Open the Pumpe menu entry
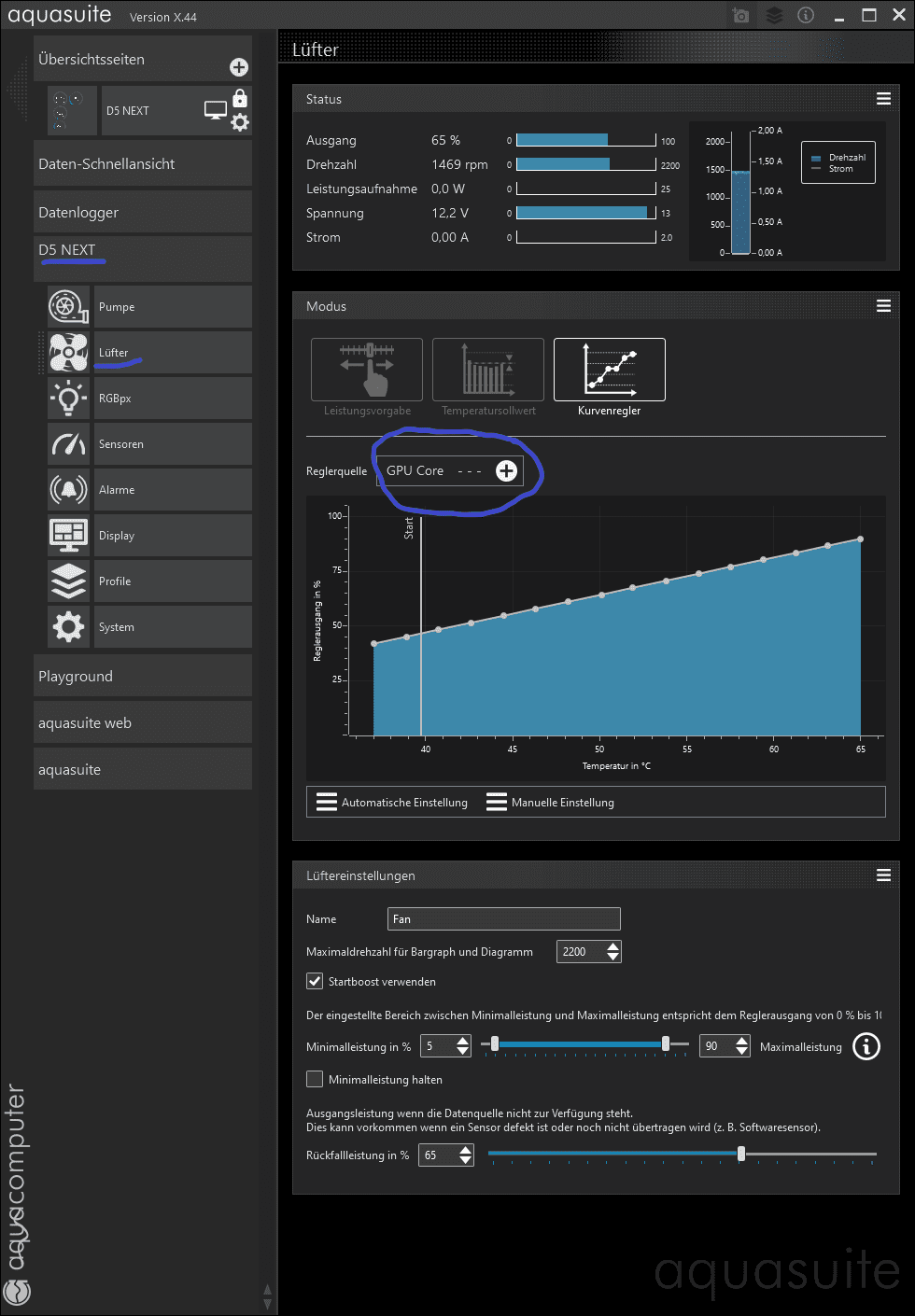The width and height of the screenshot is (915, 1316). (x=174, y=306)
